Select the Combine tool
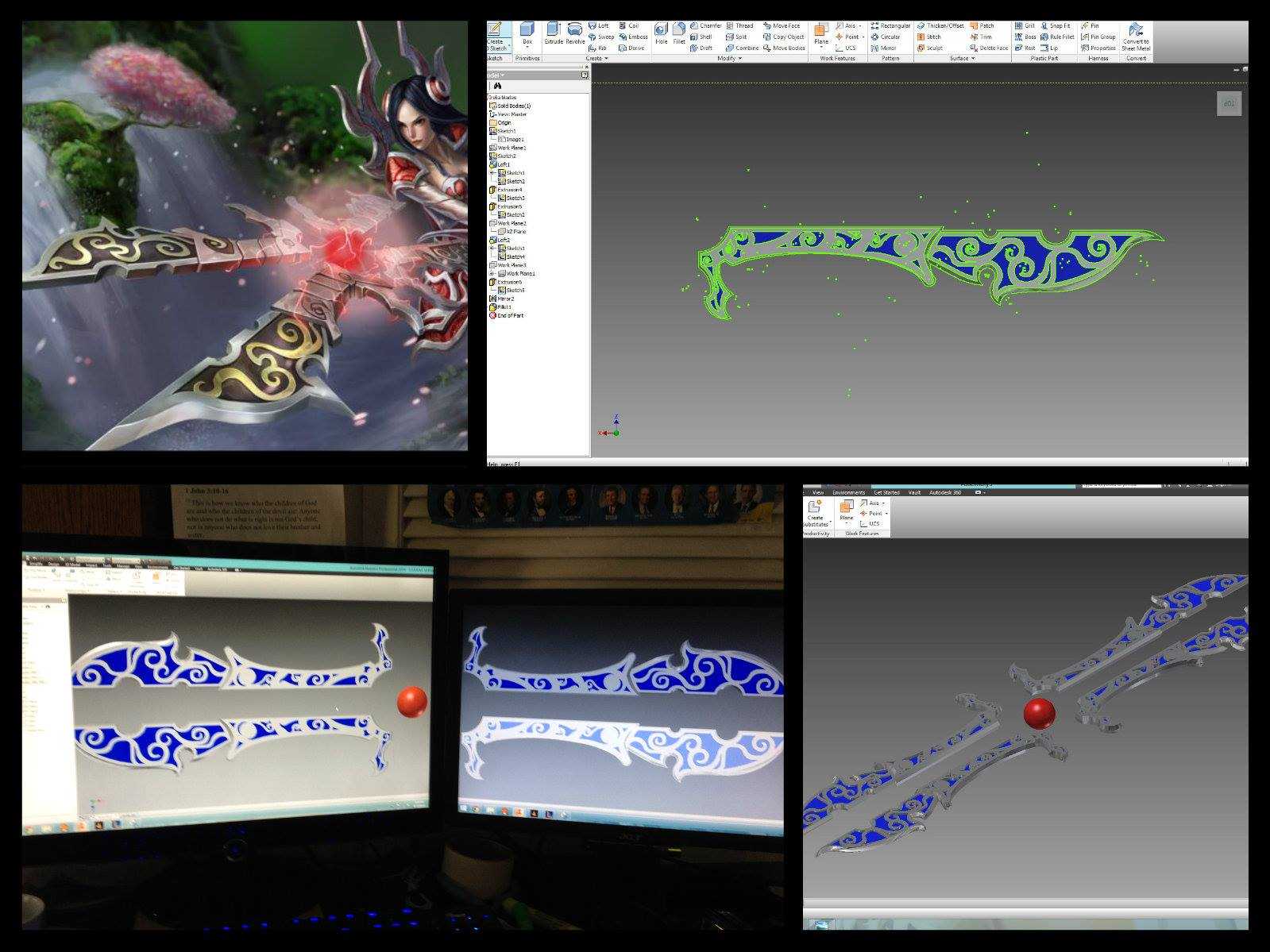Image resolution: width=1270 pixels, height=952 pixels. (742, 48)
